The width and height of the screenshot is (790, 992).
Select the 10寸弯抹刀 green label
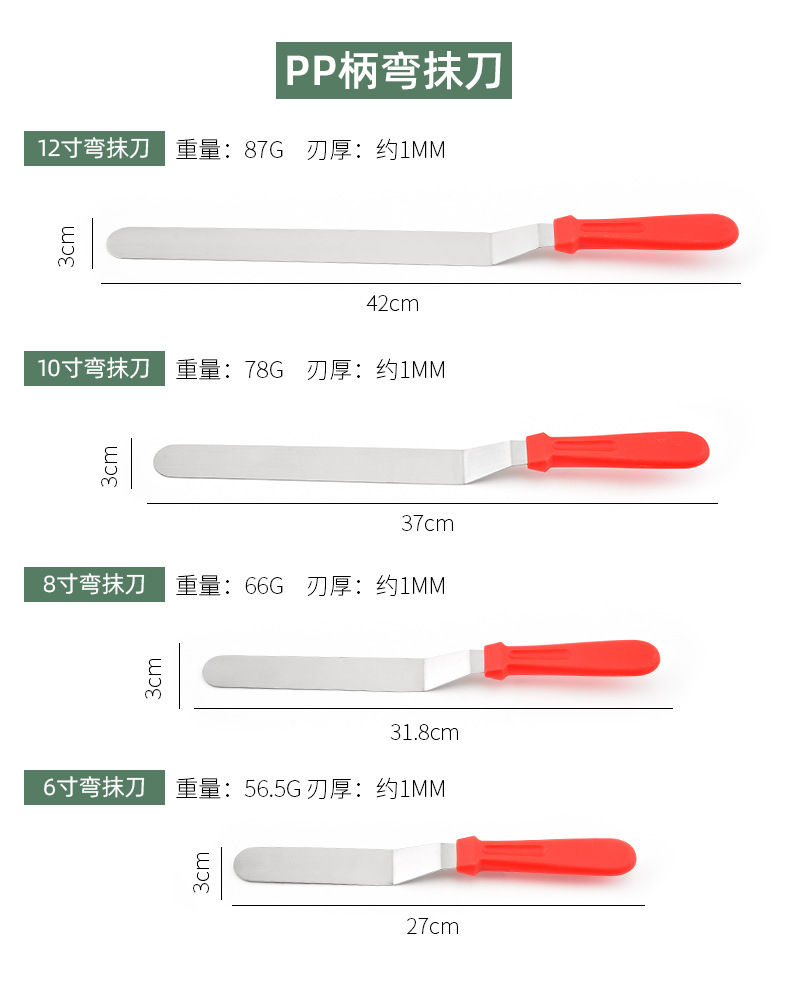(x=94, y=368)
